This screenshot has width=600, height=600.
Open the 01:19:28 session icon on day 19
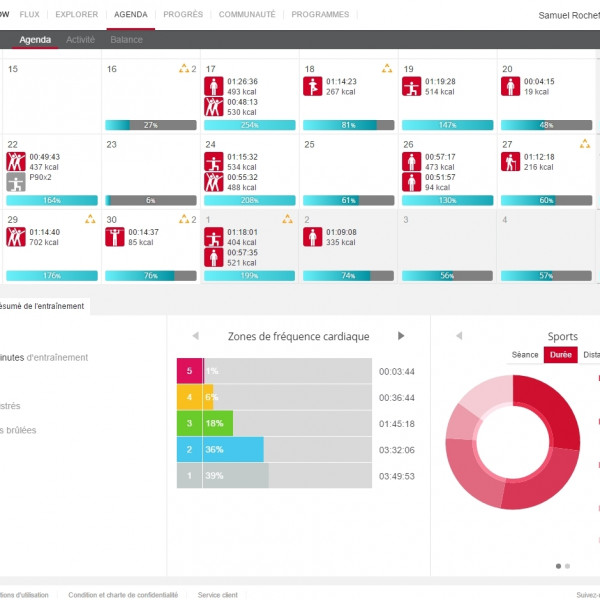coord(411,86)
